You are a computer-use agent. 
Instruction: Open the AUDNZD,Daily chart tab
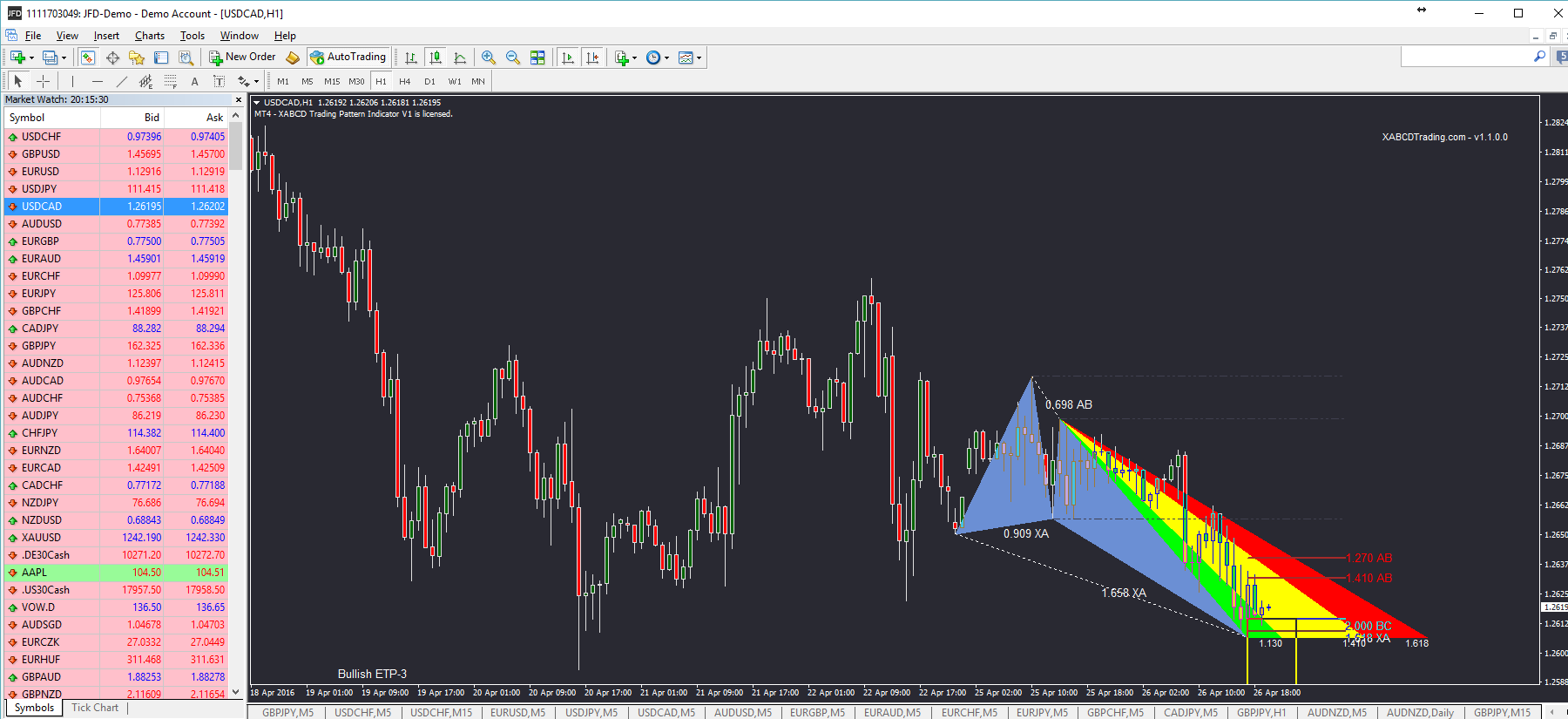click(1420, 713)
